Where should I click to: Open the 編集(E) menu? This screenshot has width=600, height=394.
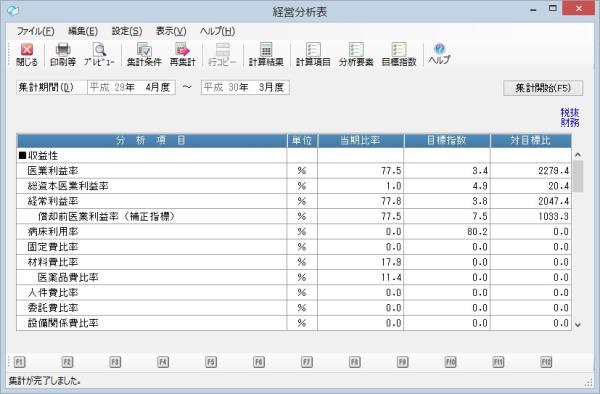pos(83,31)
